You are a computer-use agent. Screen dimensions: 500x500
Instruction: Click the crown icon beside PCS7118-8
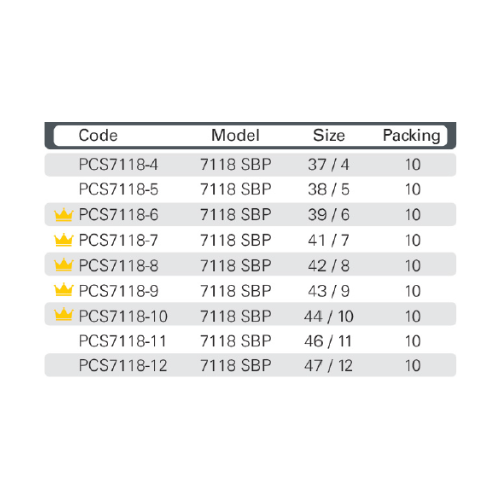coord(63,265)
